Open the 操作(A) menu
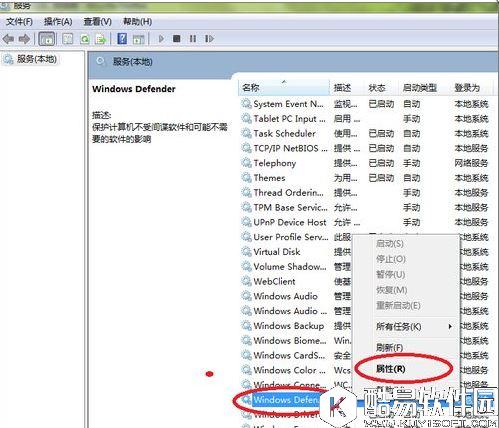Viewport: 499px width, 428px height. tap(58, 22)
